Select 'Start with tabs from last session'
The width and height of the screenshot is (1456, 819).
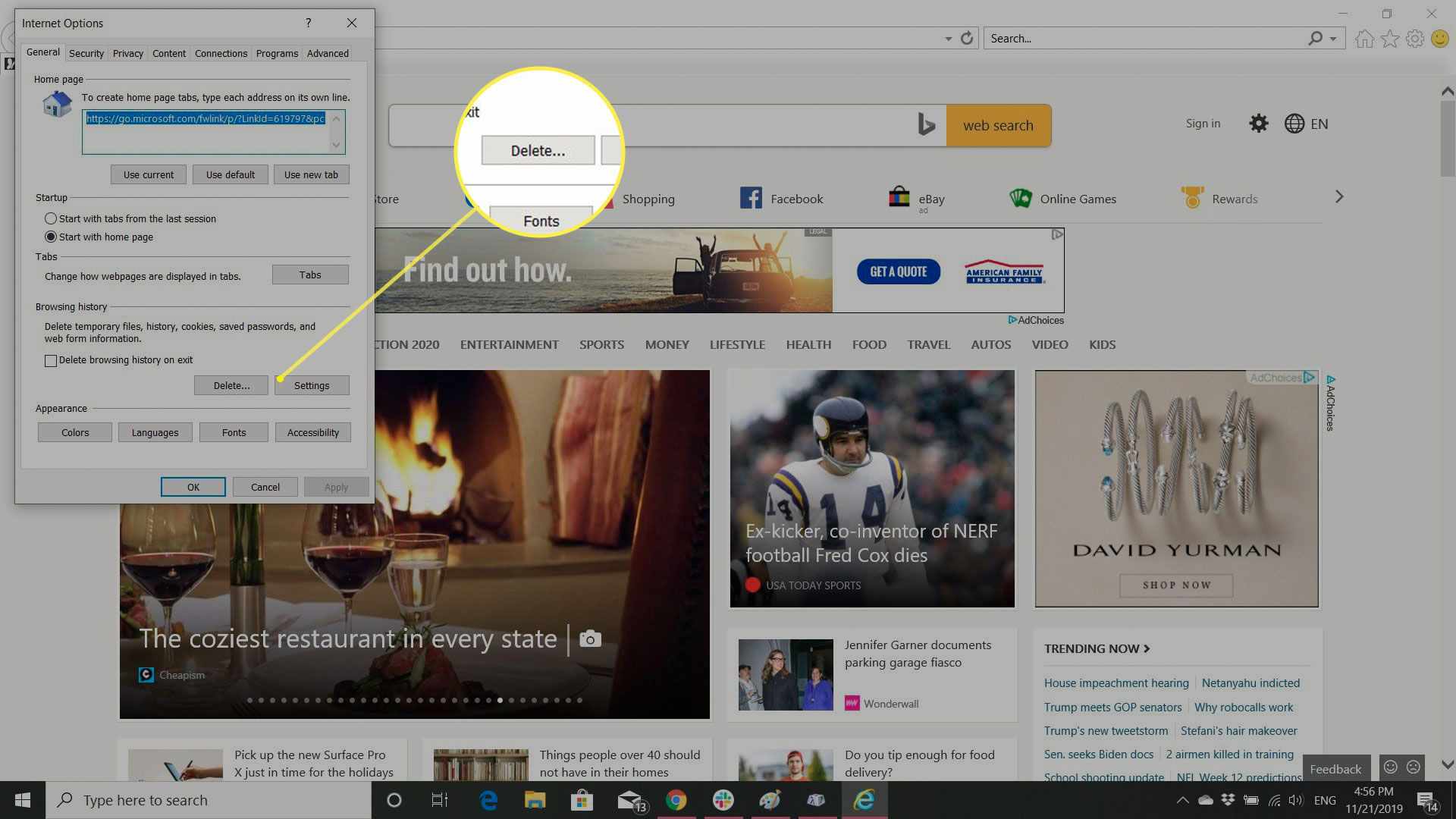pos(51,218)
